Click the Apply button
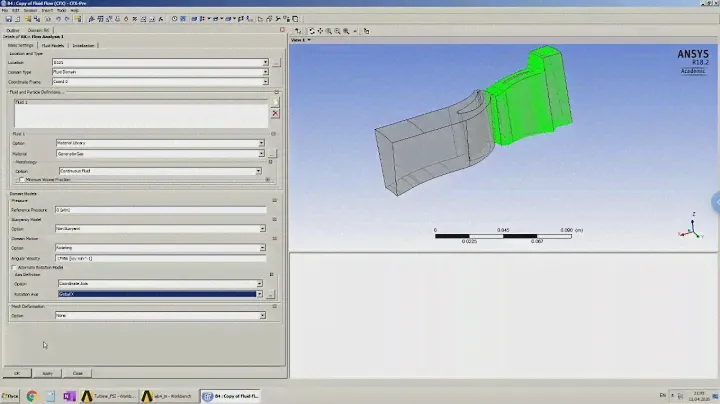 click(x=47, y=373)
